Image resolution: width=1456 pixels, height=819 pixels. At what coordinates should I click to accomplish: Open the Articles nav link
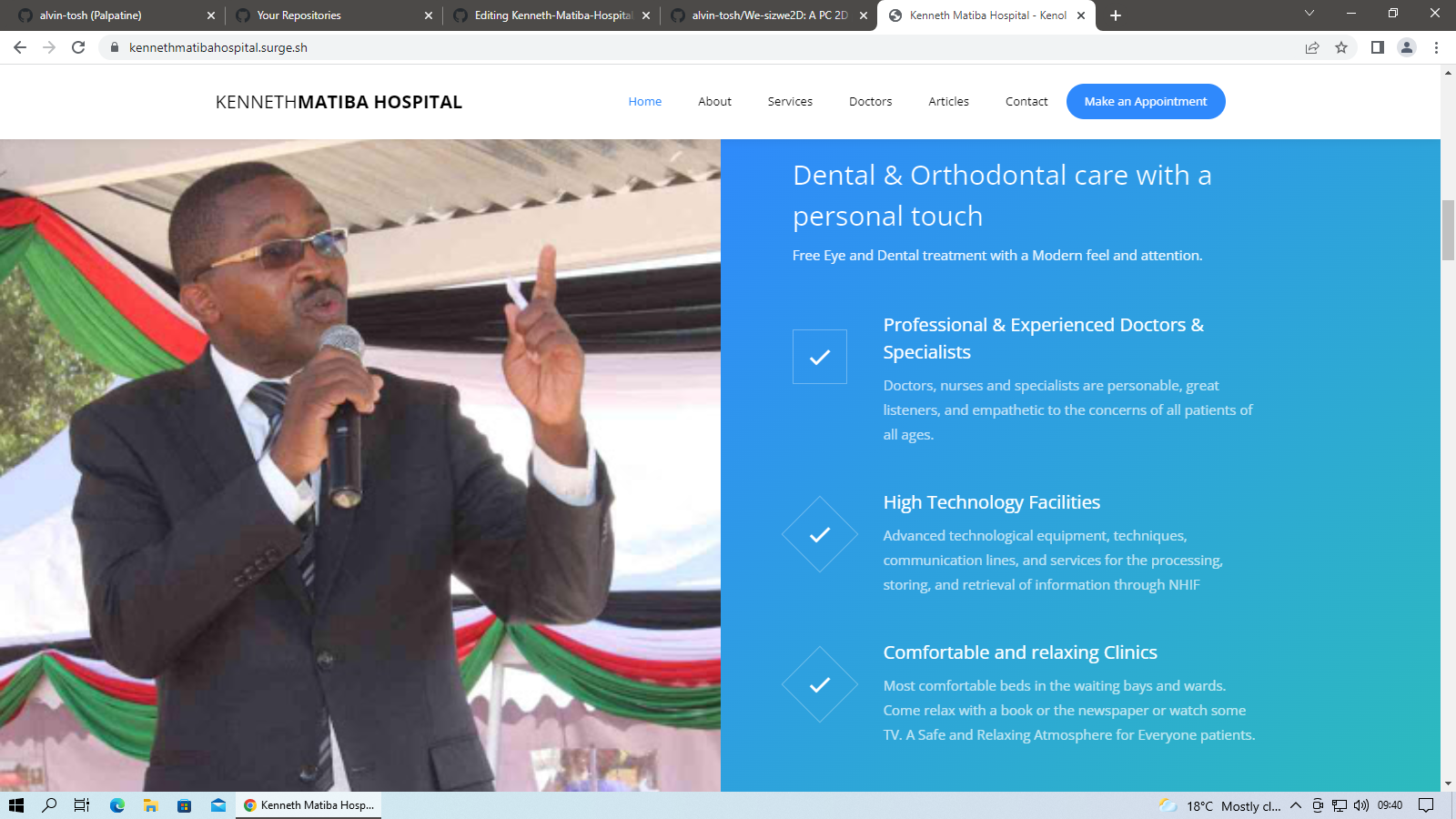coord(948,101)
